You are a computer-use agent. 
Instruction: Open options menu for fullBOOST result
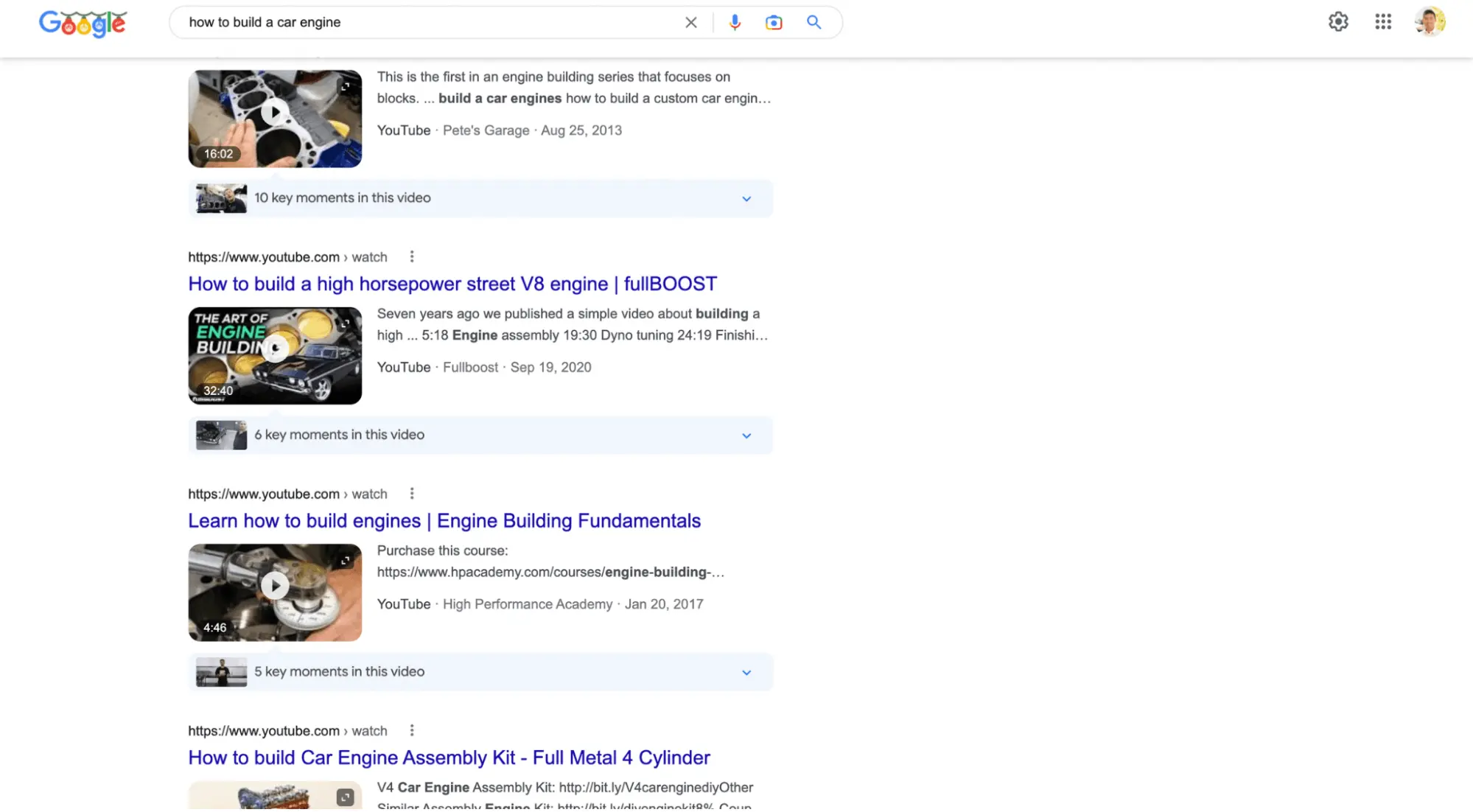(x=412, y=257)
